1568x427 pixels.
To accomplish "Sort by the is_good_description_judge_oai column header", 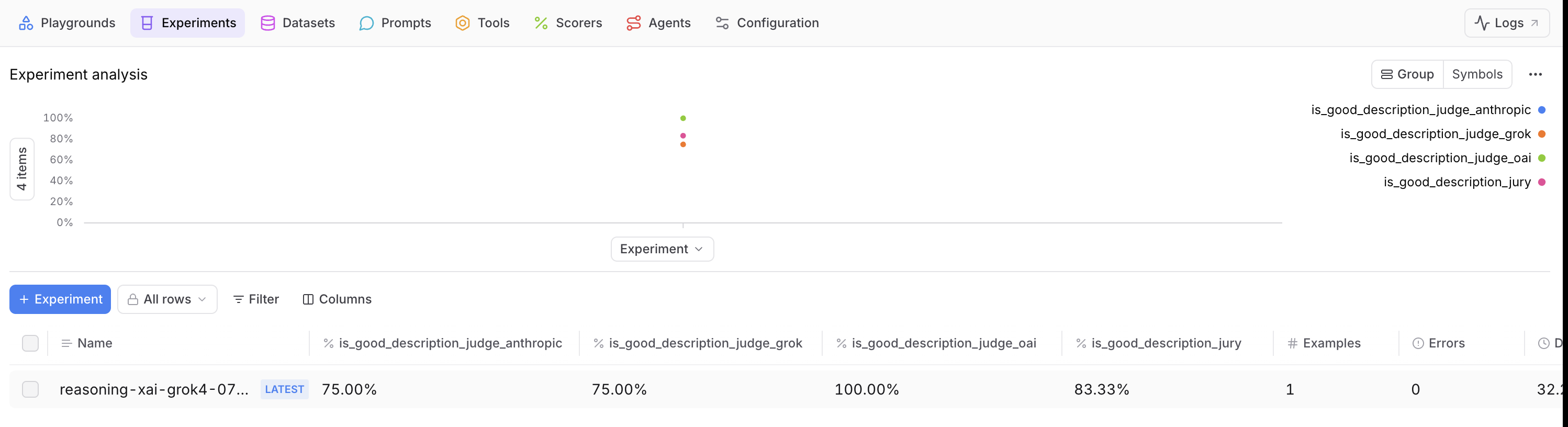I will pos(943,343).
